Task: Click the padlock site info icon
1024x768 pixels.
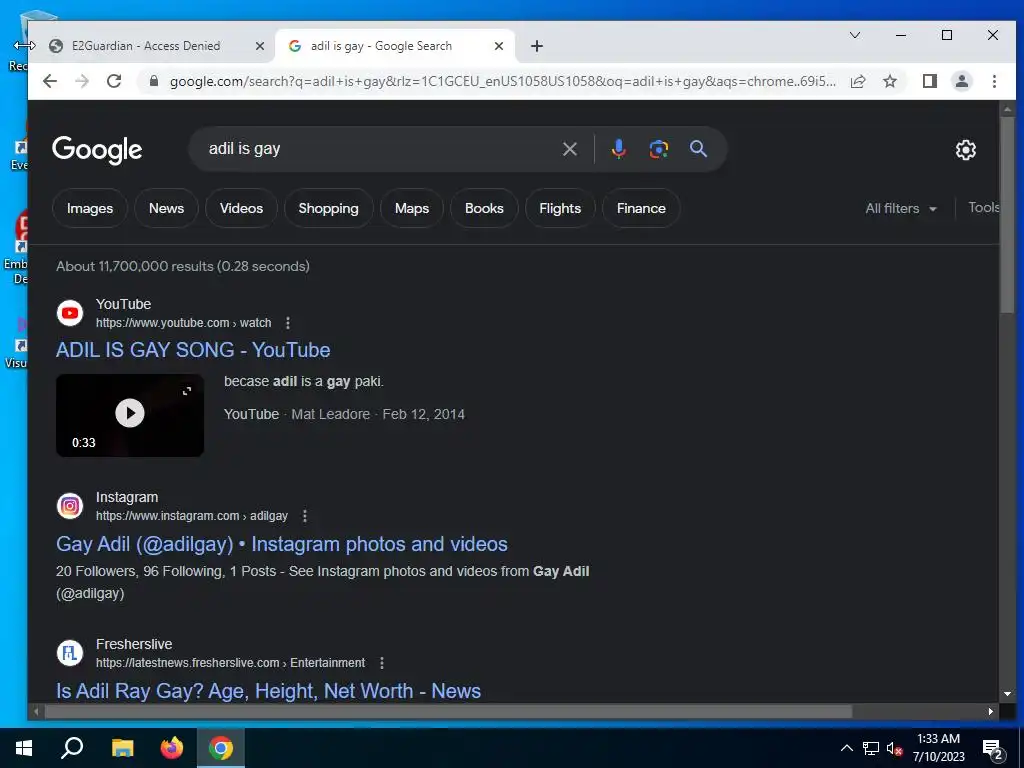Action: [x=154, y=81]
